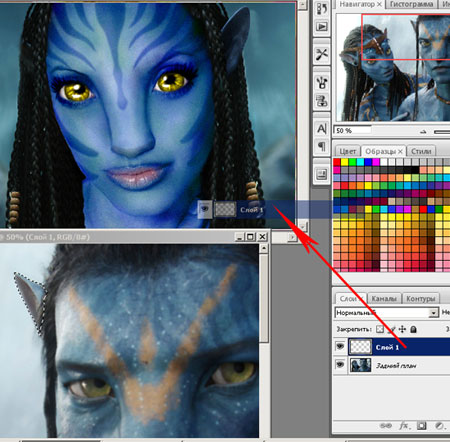Open the History panel icon
The image size is (450, 442).
(322, 9)
